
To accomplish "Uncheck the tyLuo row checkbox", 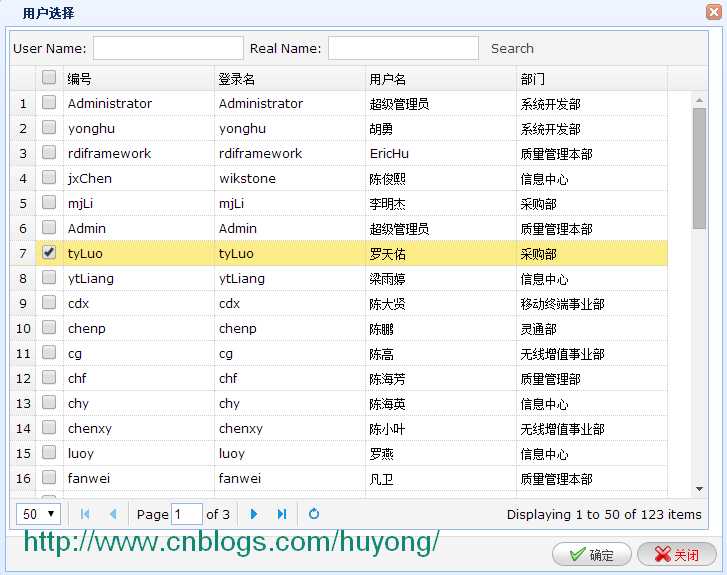I will 49,252.
